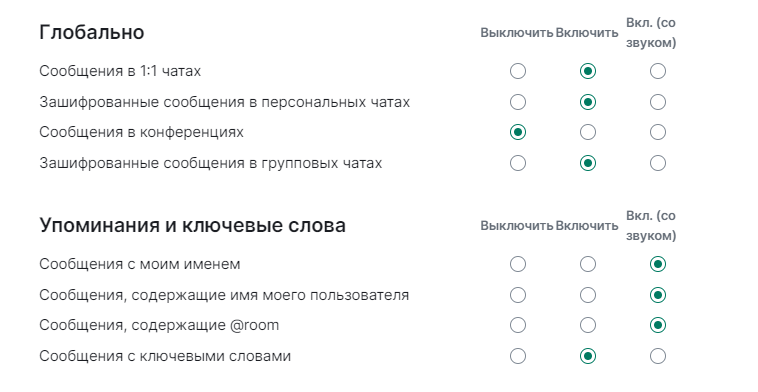Turn off encrypted messages in personal chats
Screen dimensions: 758x392
[x=518, y=102]
